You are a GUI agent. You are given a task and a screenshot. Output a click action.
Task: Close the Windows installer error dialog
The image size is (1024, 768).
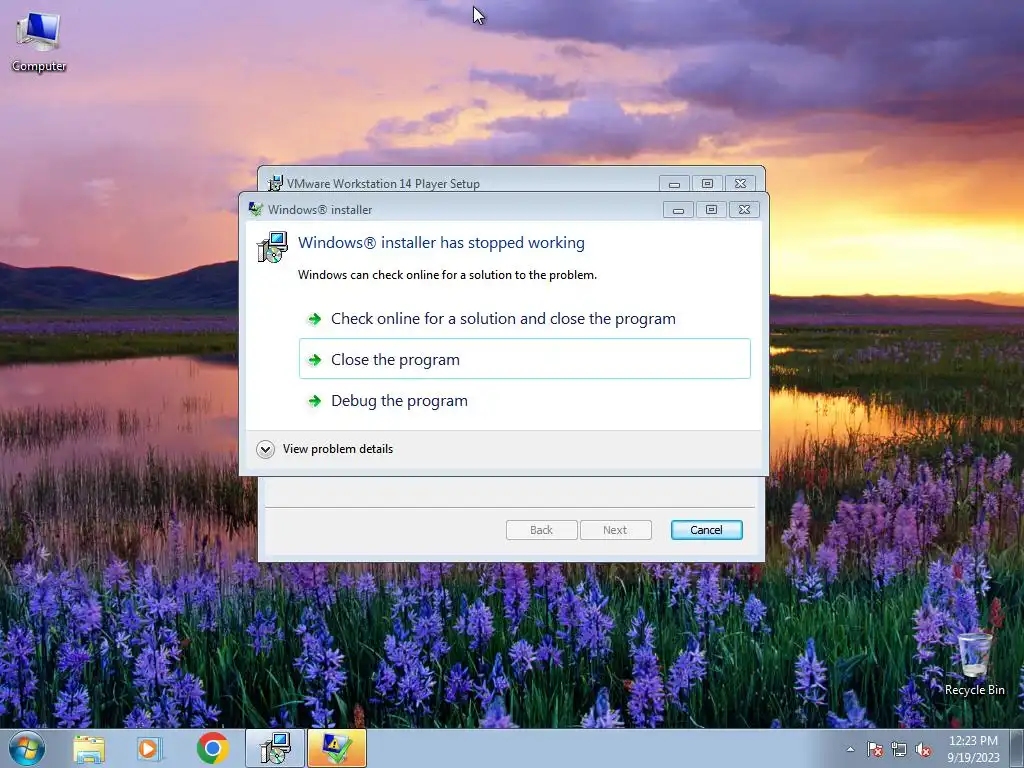pos(744,210)
